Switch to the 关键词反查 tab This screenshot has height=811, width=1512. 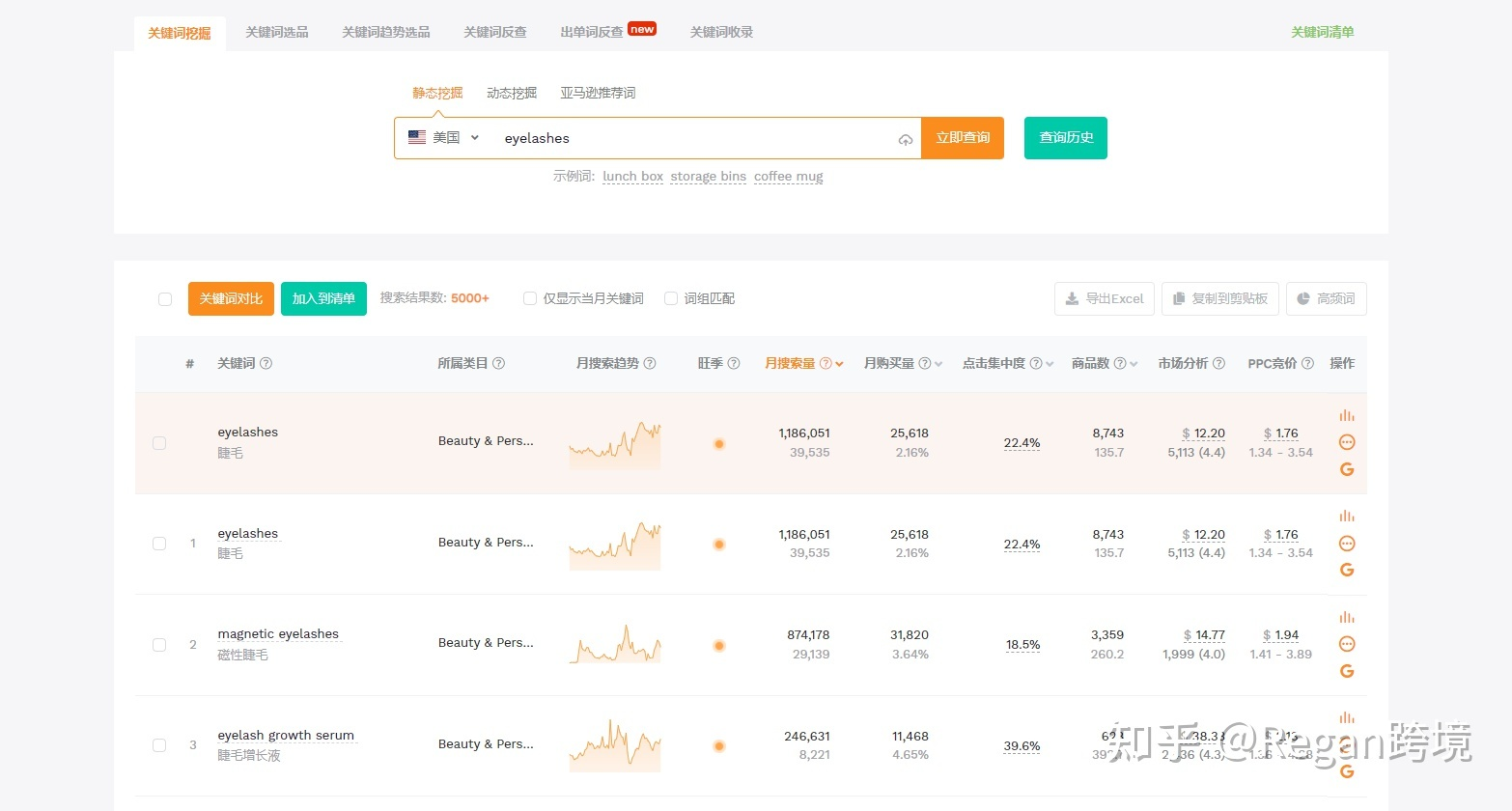point(494,31)
